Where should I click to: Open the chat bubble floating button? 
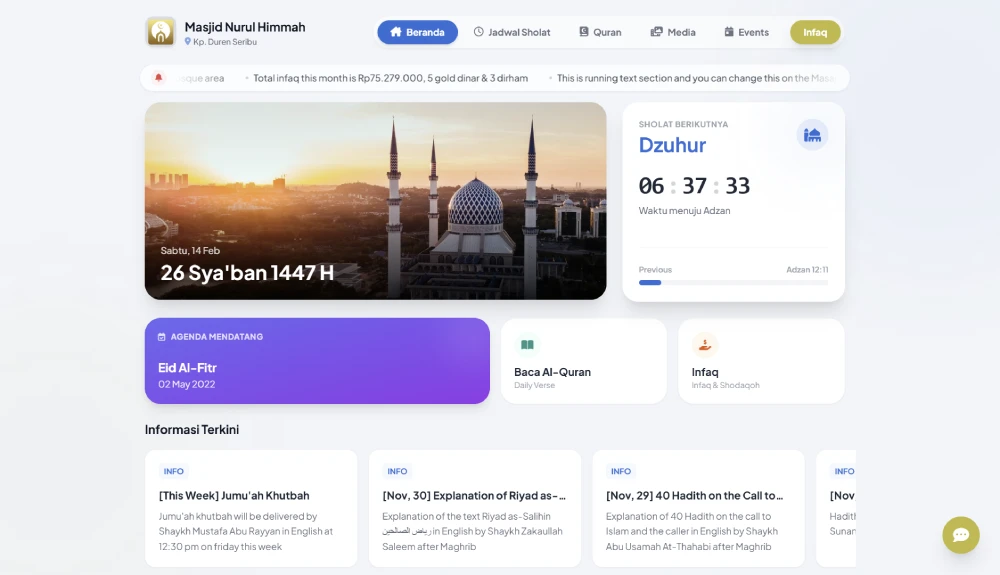pyautogui.click(x=960, y=535)
